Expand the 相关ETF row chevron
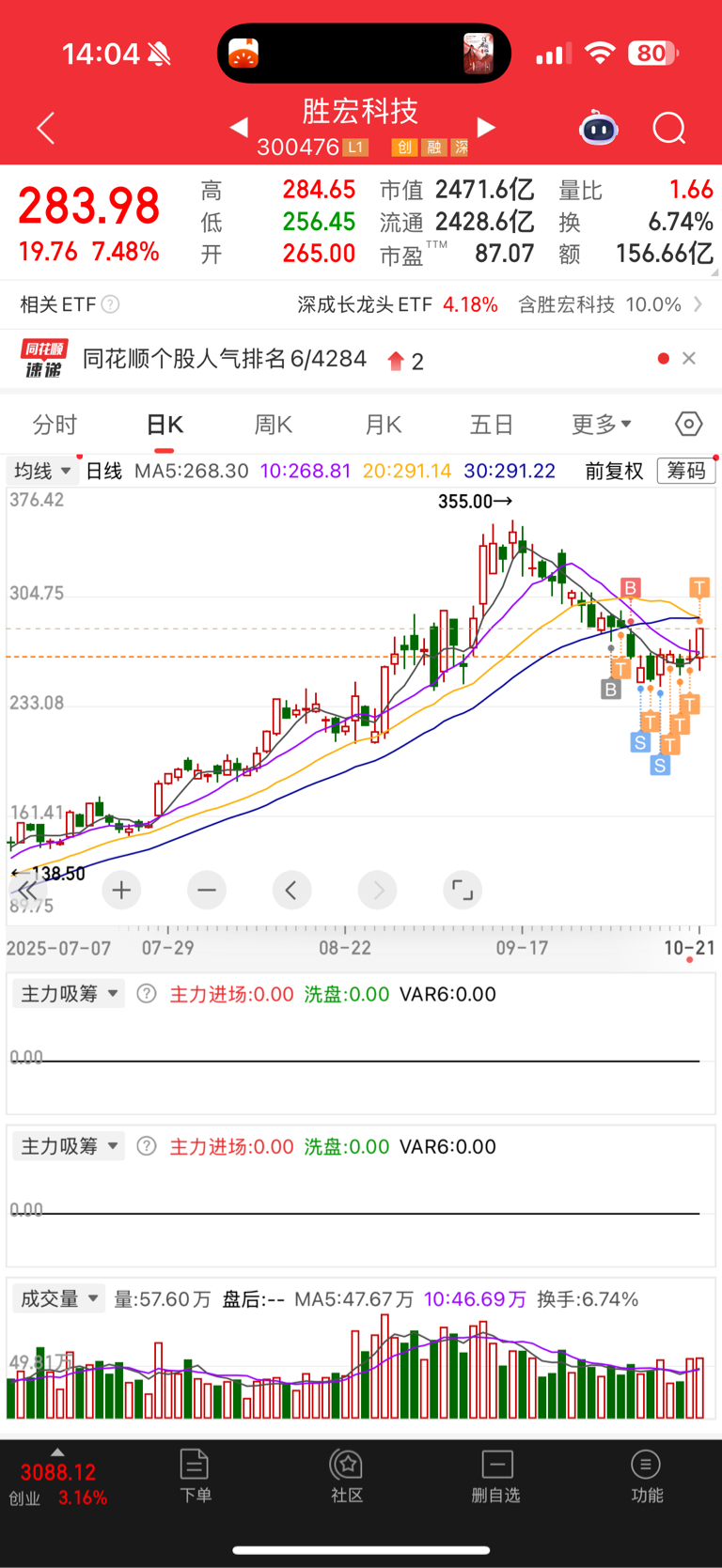This screenshot has width=722, height=1568. [x=698, y=304]
